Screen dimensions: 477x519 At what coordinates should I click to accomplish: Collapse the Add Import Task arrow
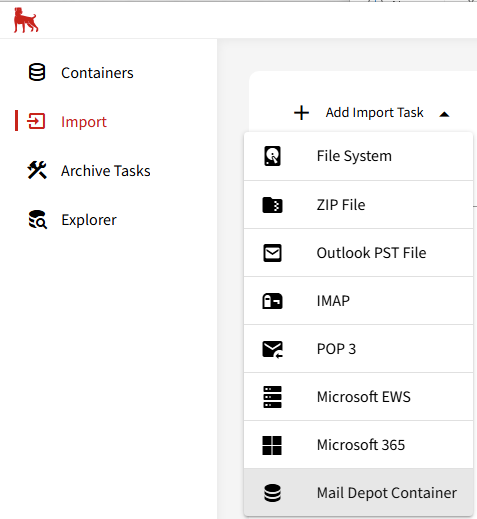tap(444, 114)
